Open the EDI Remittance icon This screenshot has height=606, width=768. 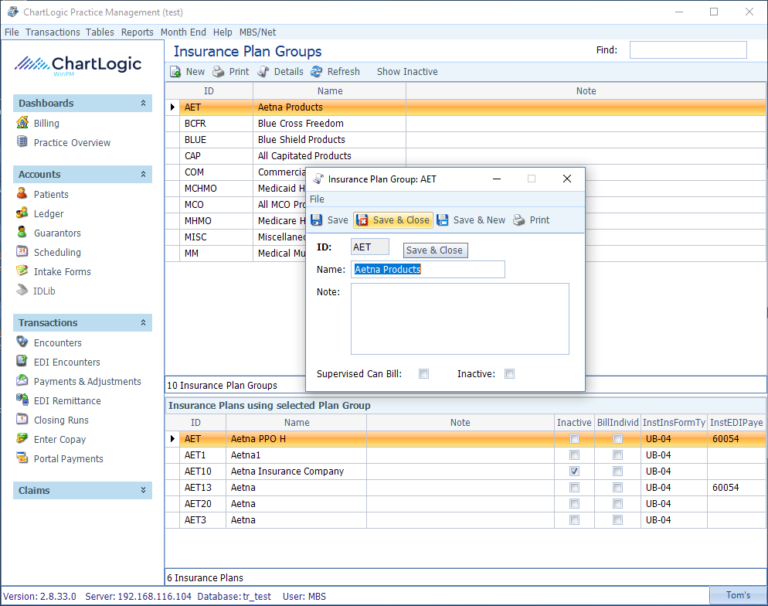[x=22, y=400]
